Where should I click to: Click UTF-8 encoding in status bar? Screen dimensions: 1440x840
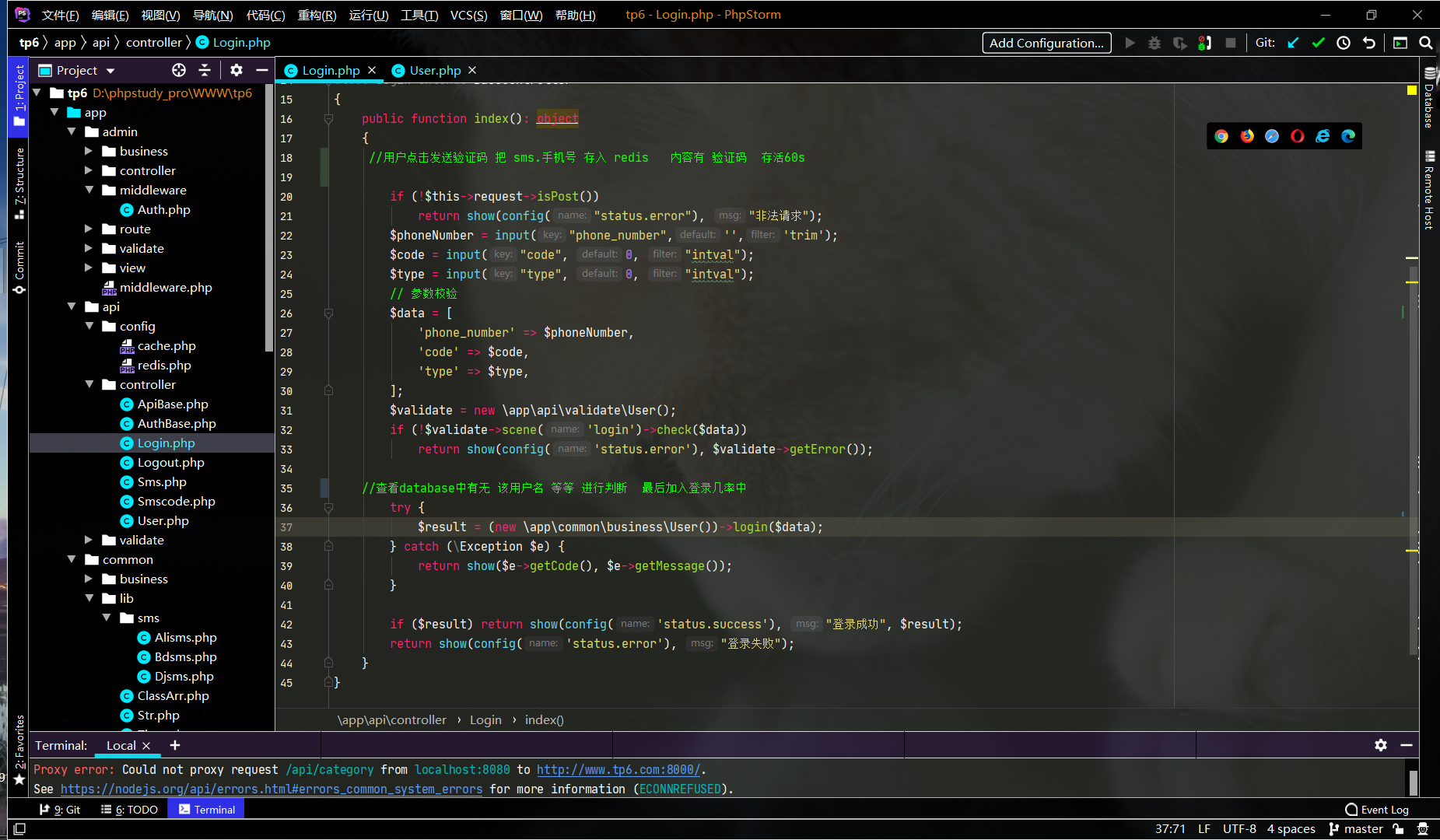coord(1239,829)
